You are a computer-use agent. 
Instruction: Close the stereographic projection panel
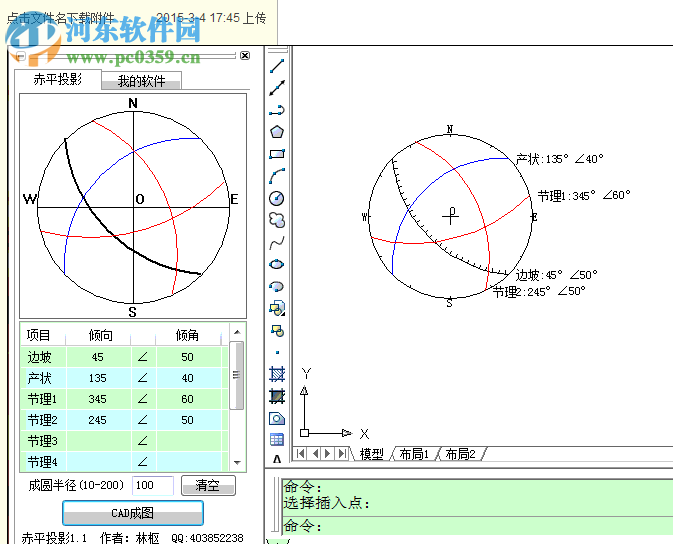click(245, 55)
